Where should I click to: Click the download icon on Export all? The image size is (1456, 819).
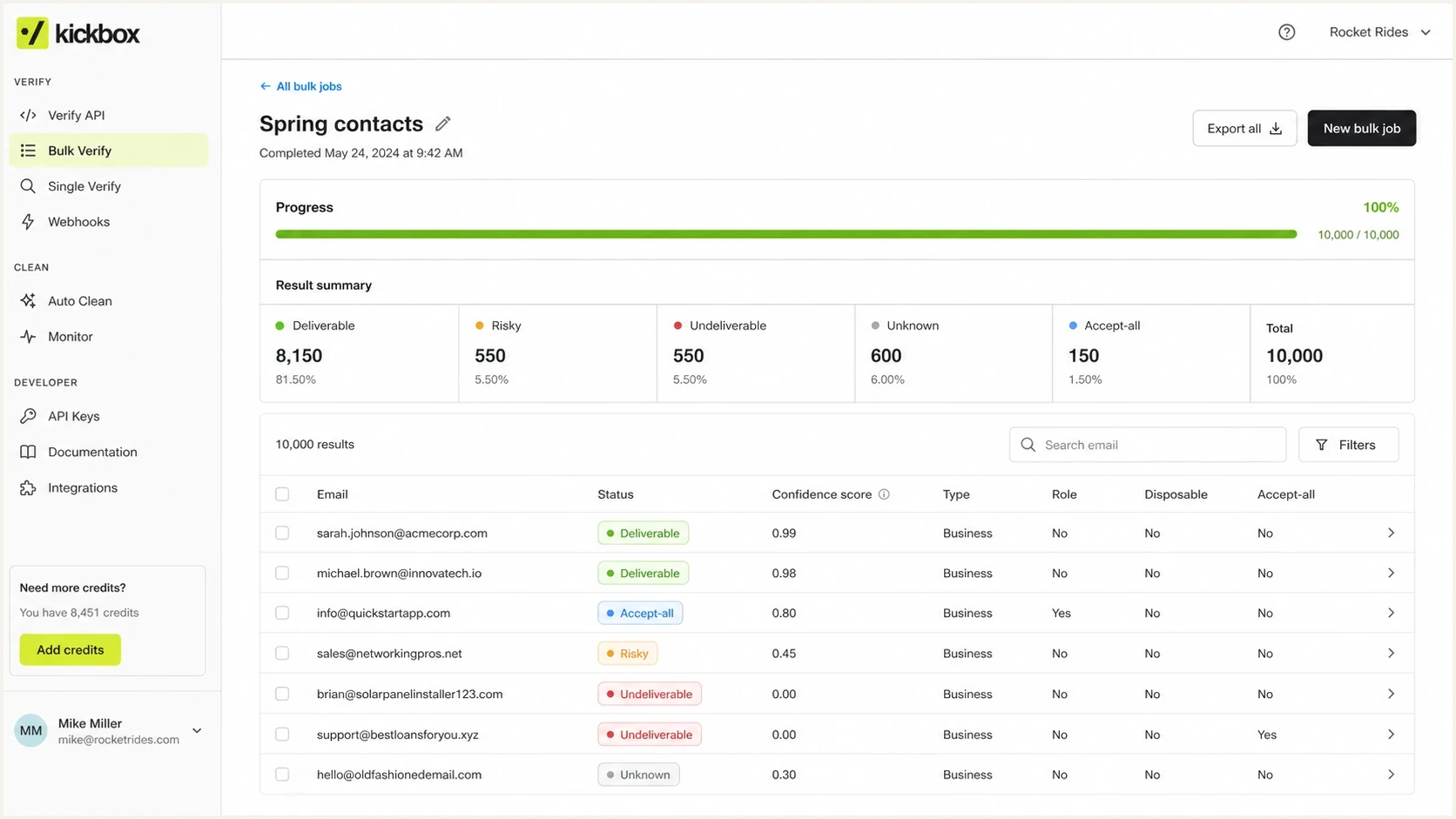pyautogui.click(x=1276, y=129)
